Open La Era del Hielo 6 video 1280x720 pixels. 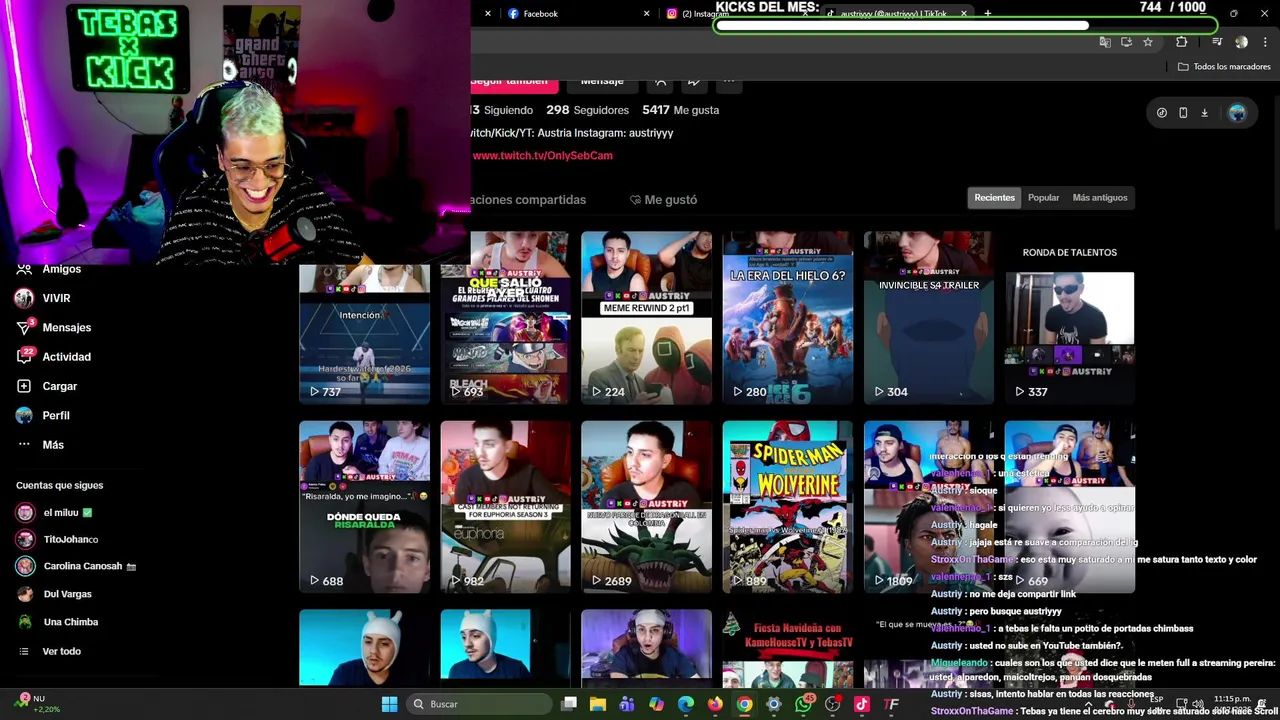[x=787, y=318]
